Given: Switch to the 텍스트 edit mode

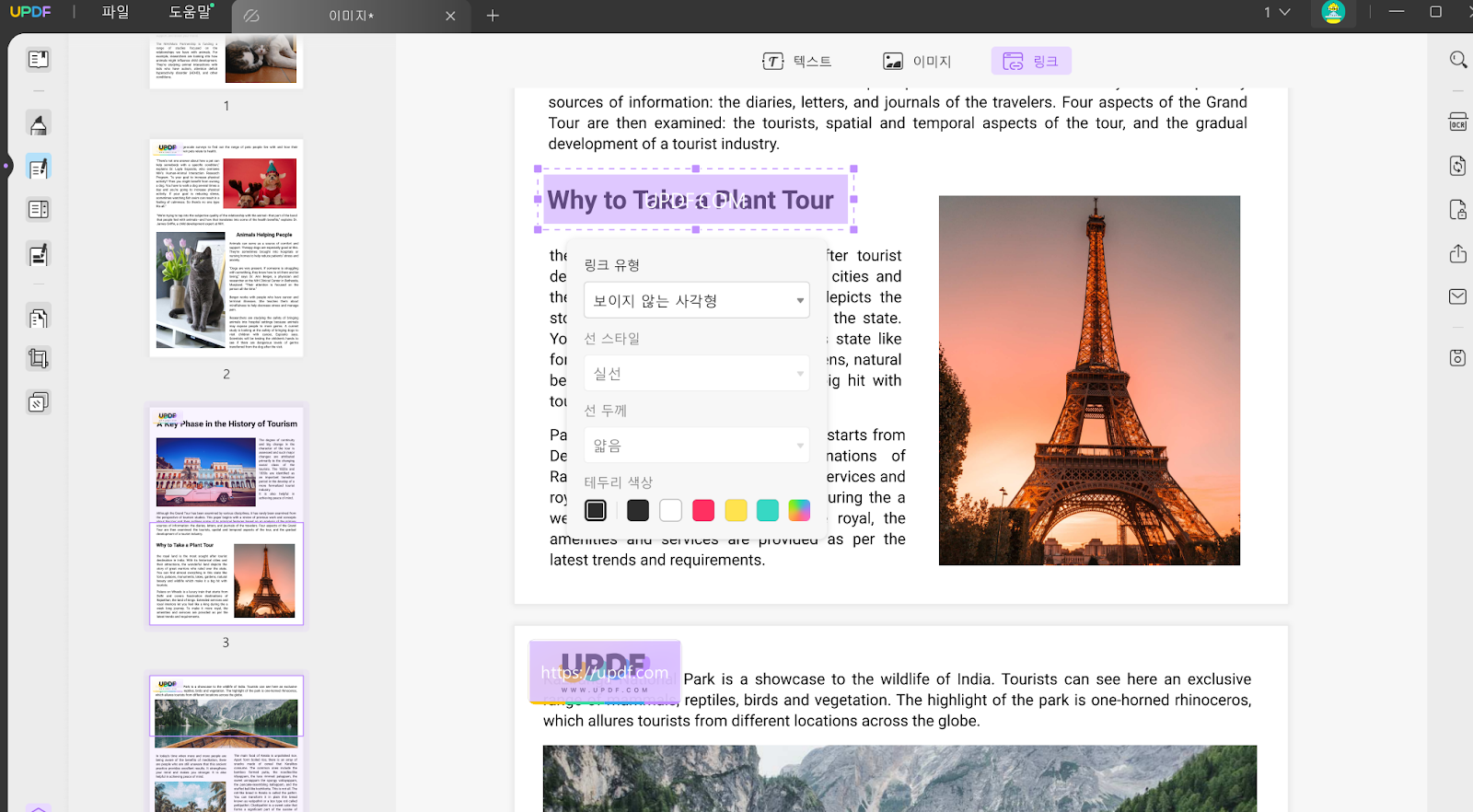Looking at the screenshot, I should coord(797,62).
